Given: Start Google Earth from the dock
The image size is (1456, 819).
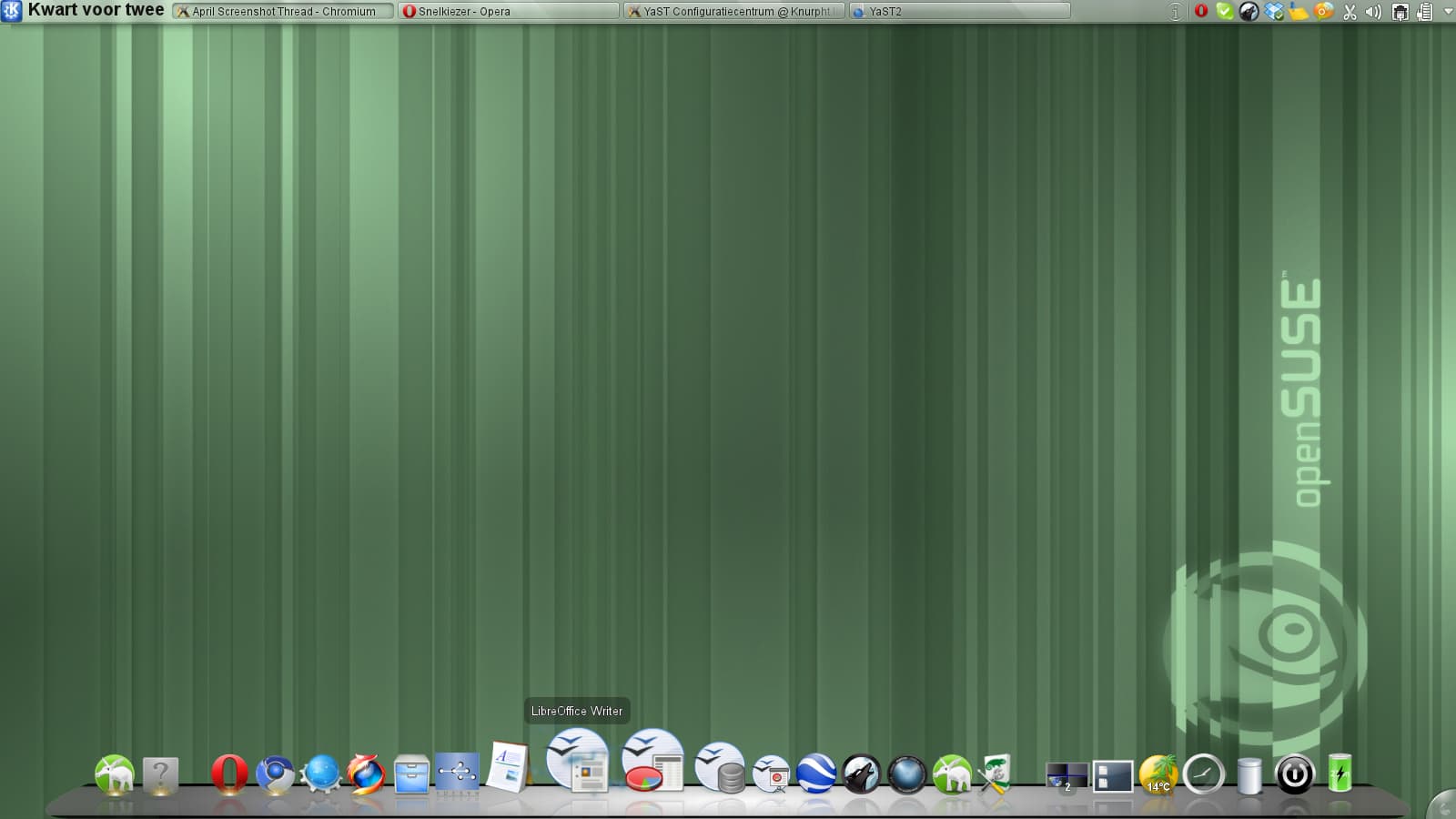Looking at the screenshot, I should tap(815, 774).
